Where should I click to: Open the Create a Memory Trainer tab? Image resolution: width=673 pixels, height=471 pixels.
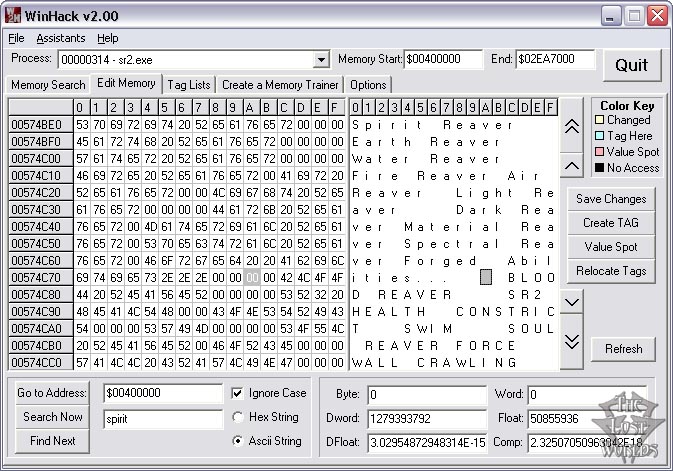pyautogui.click(x=280, y=85)
